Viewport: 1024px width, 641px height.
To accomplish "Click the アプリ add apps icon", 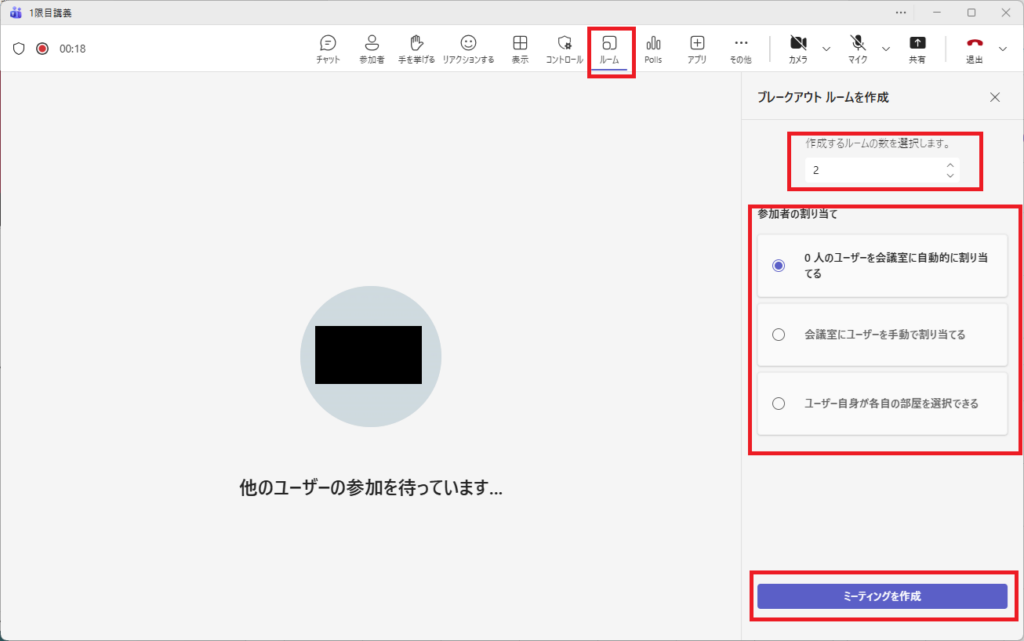I will [x=697, y=48].
